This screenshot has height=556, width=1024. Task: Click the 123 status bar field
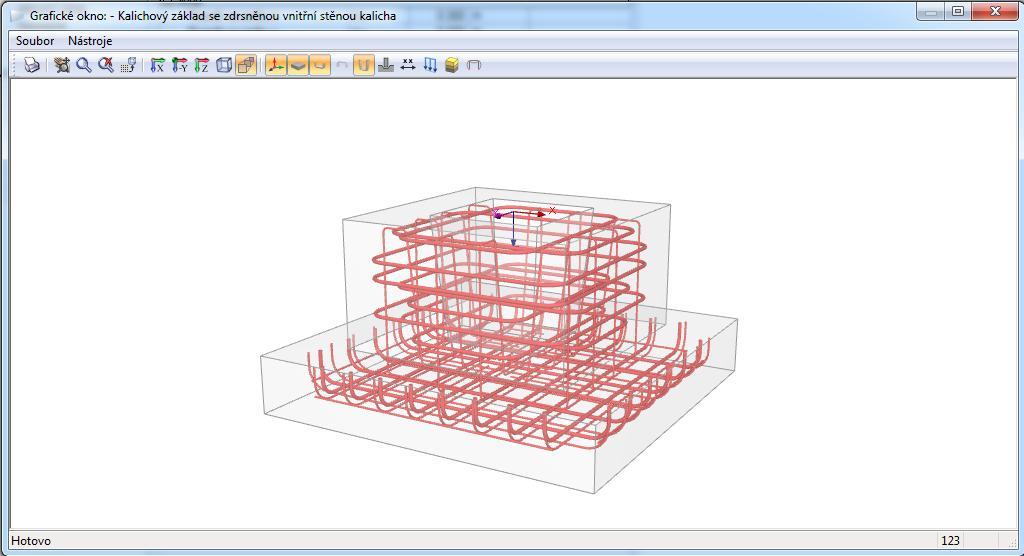(950, 540)
